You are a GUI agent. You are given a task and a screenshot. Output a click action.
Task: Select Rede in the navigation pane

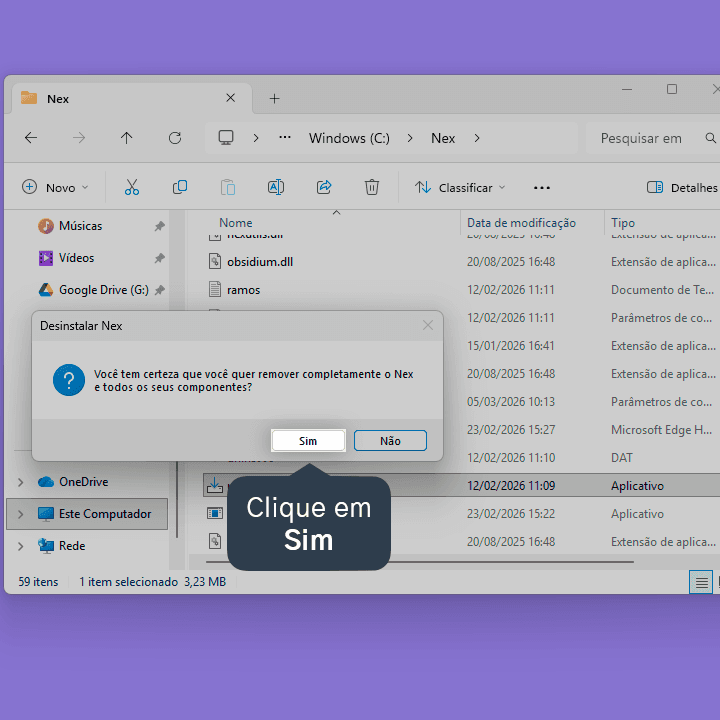[x=72, y=546]
